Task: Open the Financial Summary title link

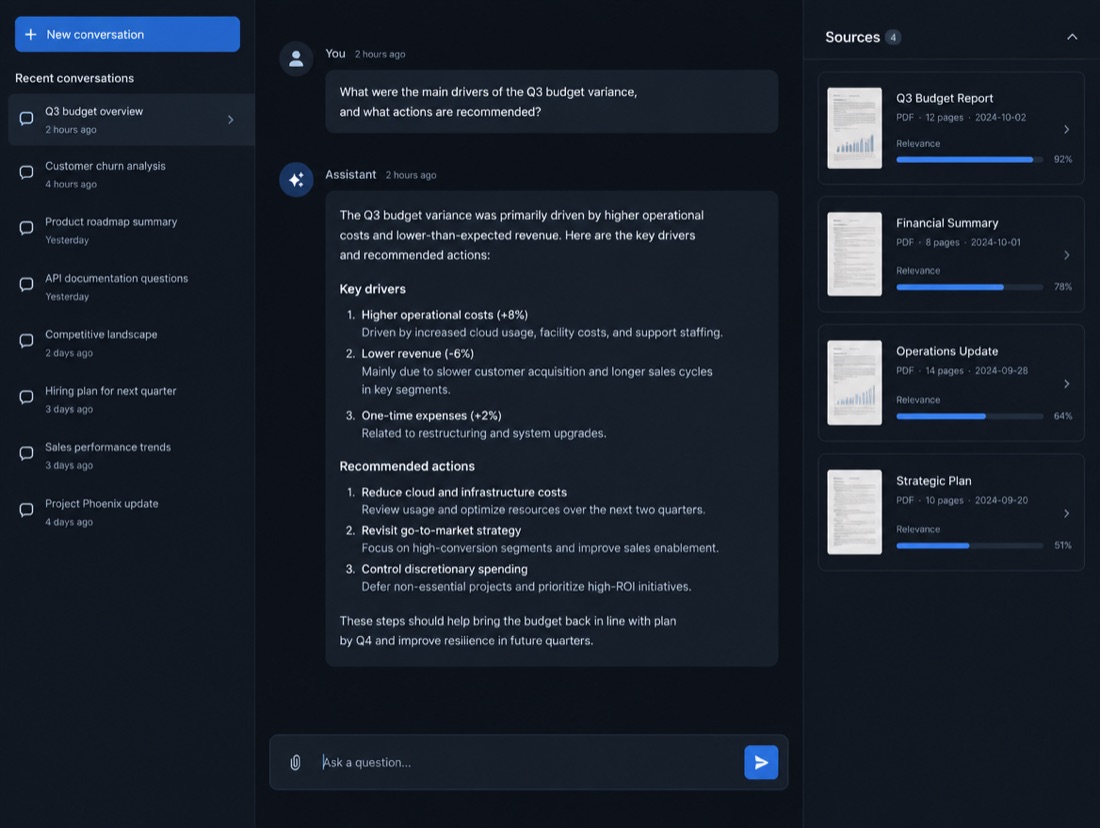Action: [947, 223]
